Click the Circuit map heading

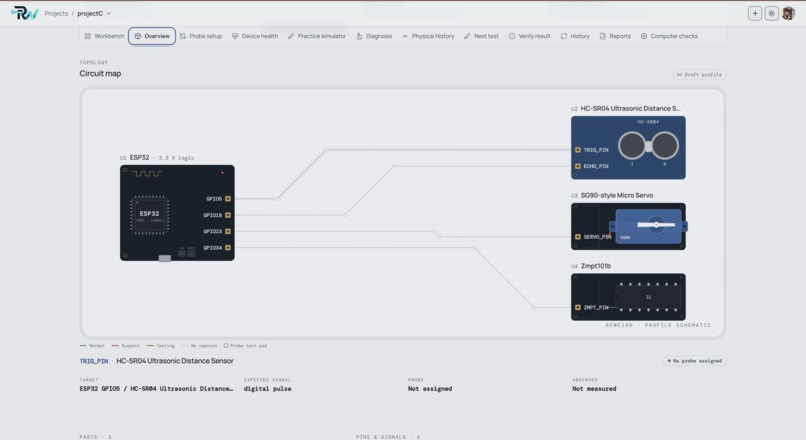pos(100,74)
